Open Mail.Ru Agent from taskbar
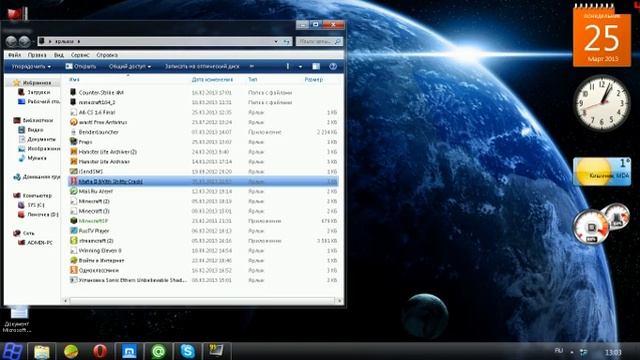 (158, 351)
